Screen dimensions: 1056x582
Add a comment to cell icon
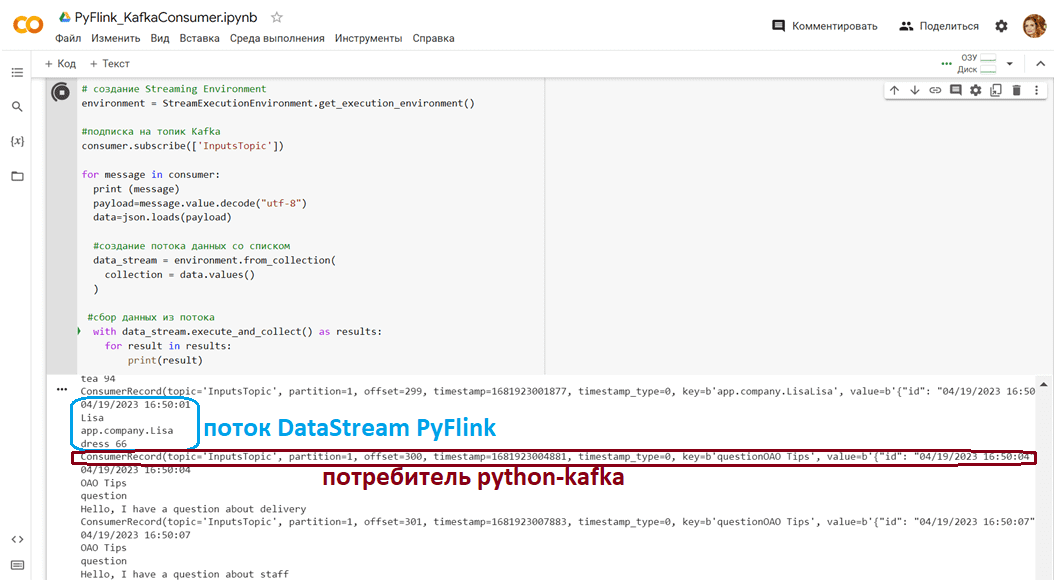pyautogui.click(x=956, y=90)
